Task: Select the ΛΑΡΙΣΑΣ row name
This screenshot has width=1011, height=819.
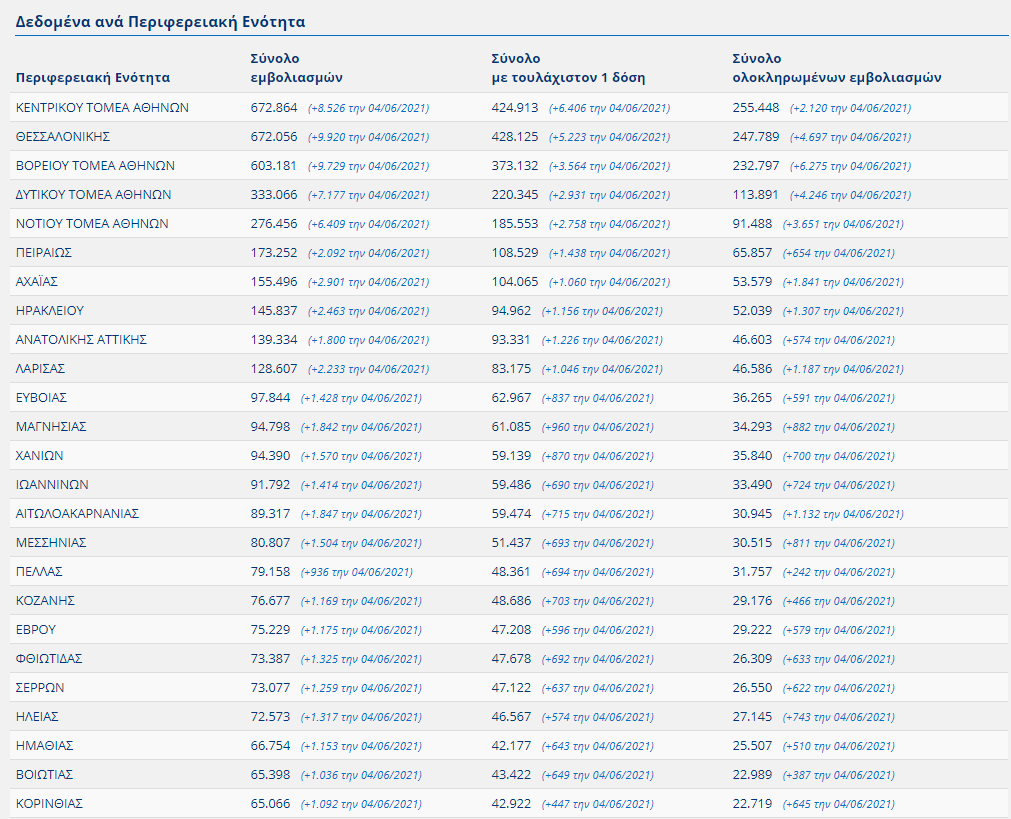Action: [x=41, y=369]
